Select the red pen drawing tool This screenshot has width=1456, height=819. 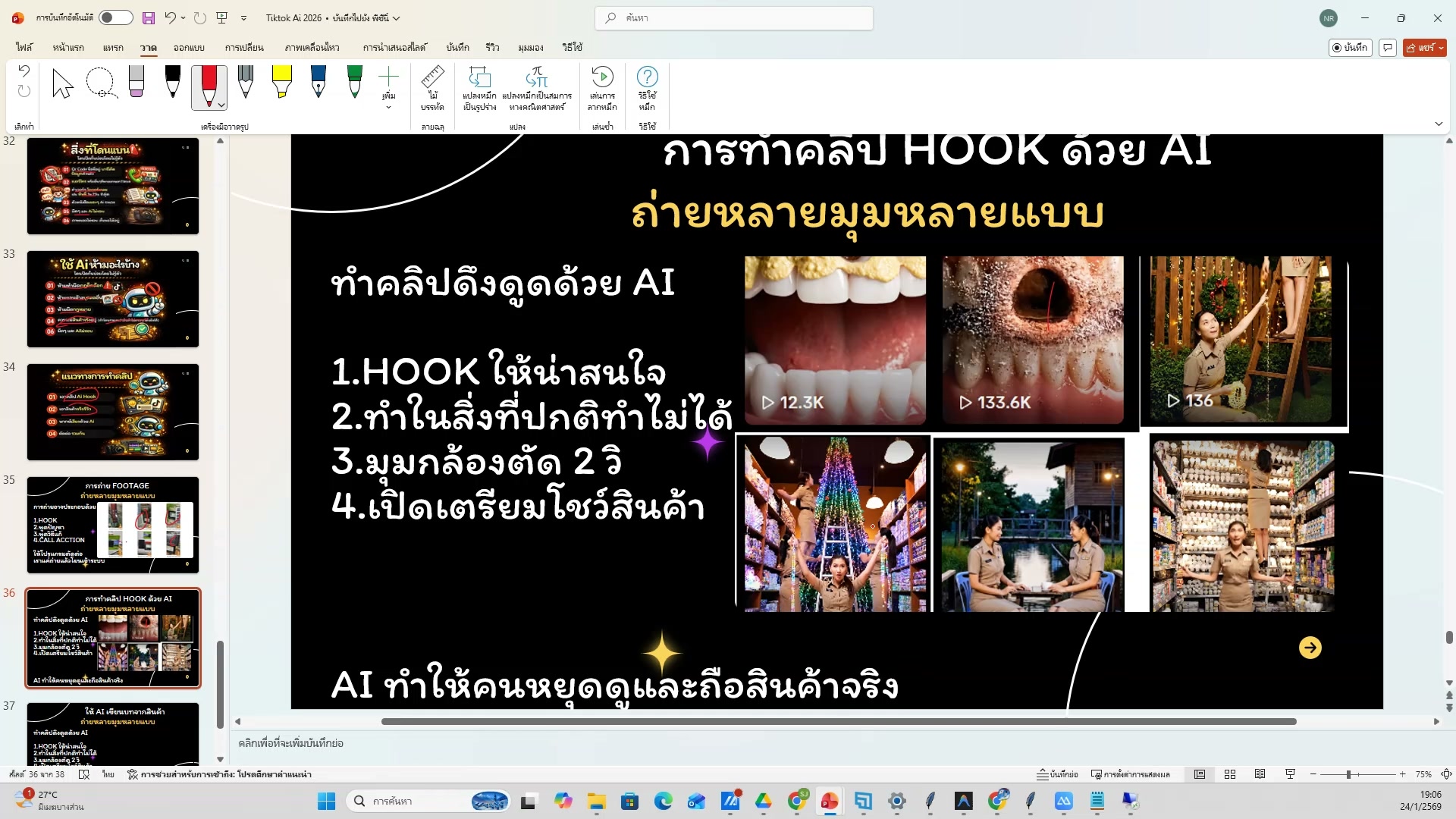pos(209,83)
